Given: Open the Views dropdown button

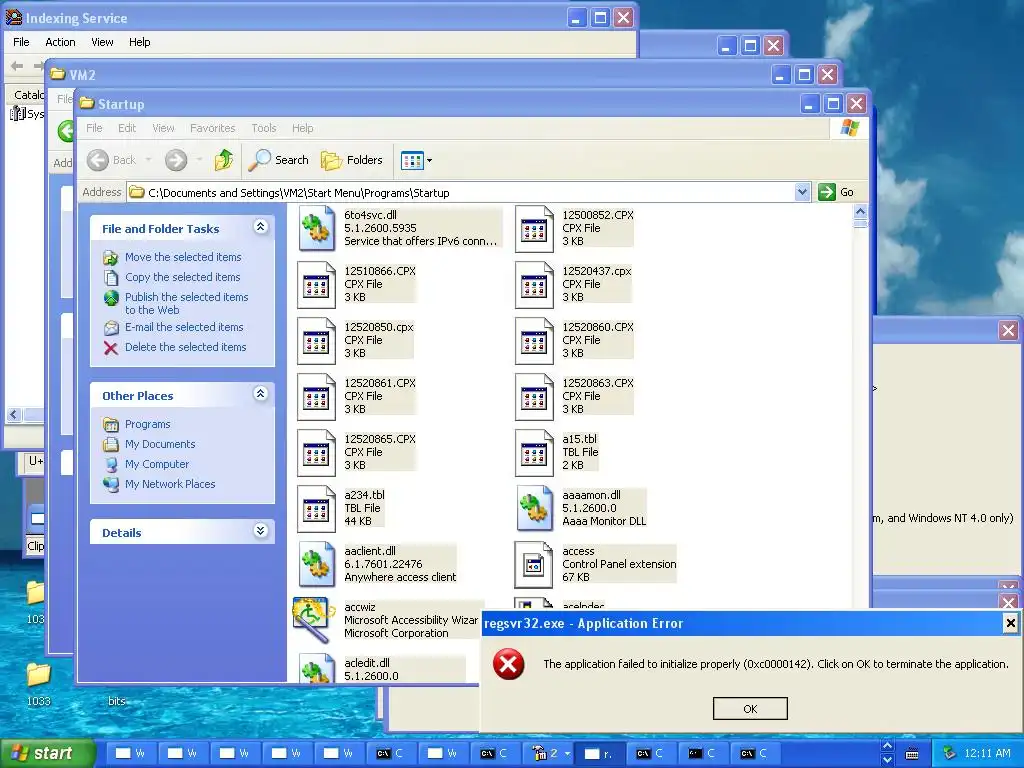Looking at the screenshot, I should pyautogui.click(x=417, y=160).
